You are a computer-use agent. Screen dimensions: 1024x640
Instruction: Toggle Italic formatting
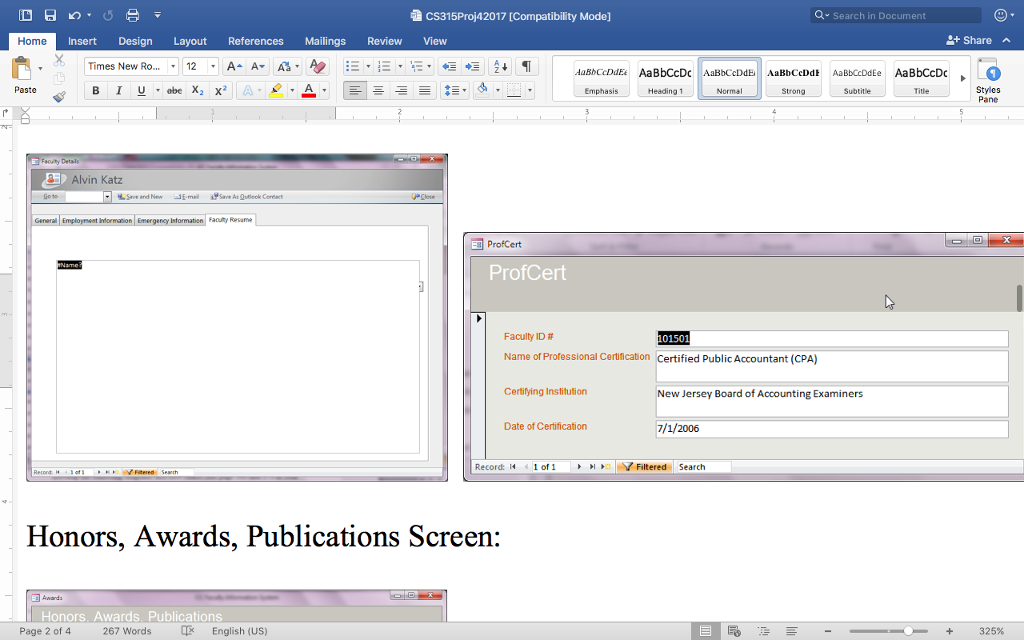pos(119,90)
